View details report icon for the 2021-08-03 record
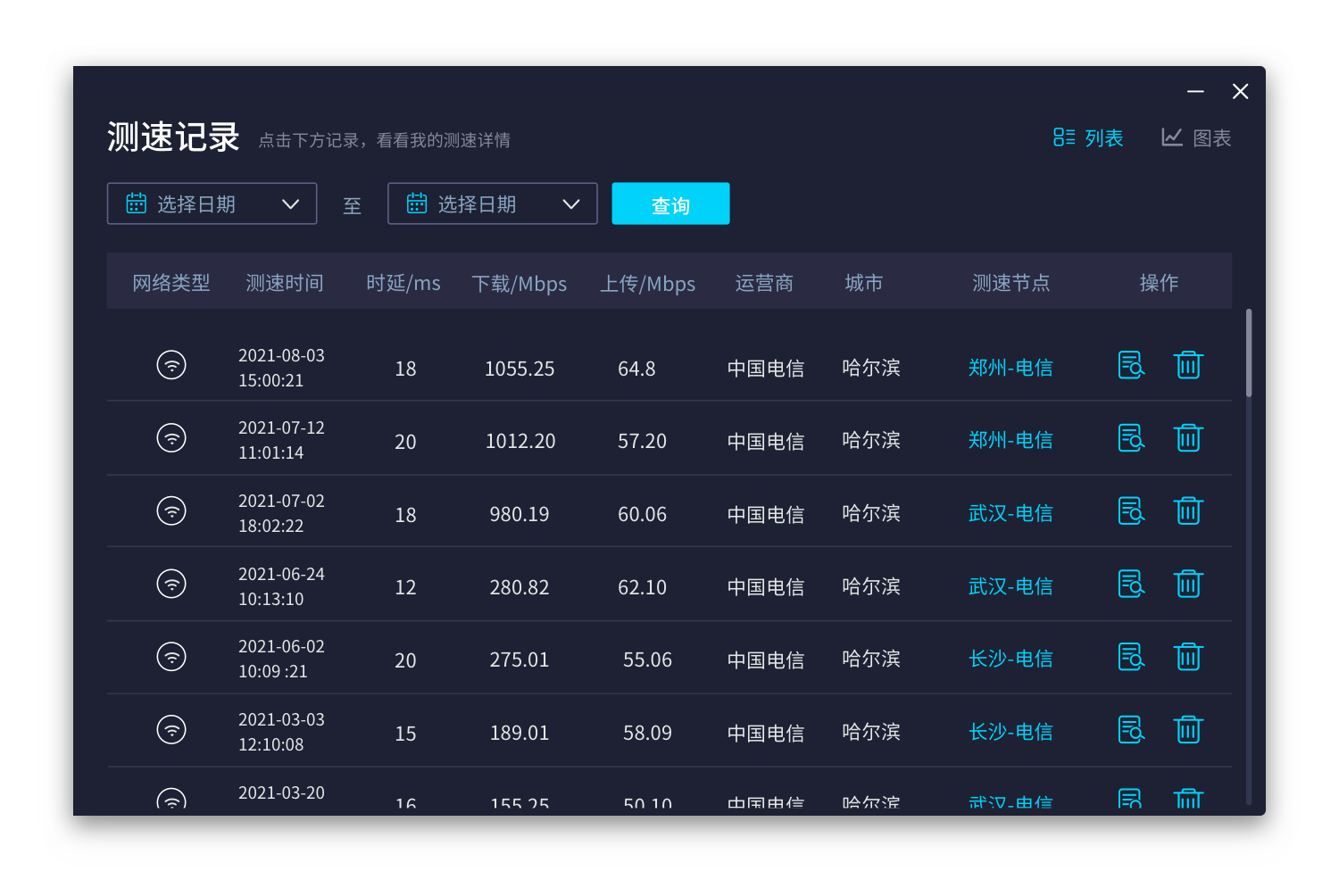Viewport: 1339px width, 896px height. pyautogui.click(x=1130, y=365)
